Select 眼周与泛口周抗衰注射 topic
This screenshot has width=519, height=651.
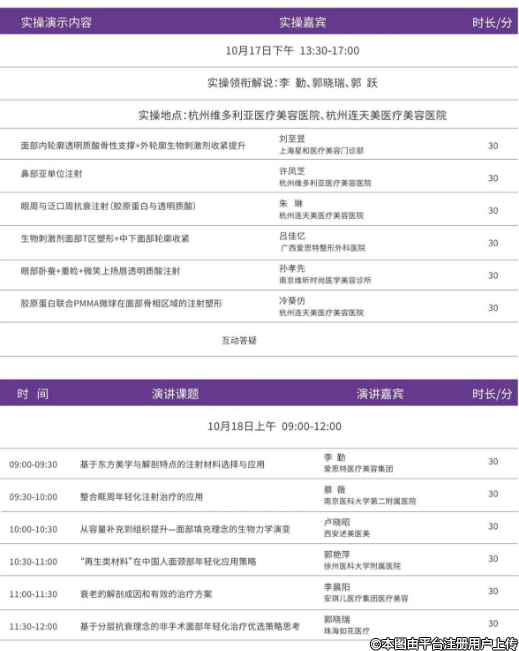pyautogui.click(x=108, y=206)
